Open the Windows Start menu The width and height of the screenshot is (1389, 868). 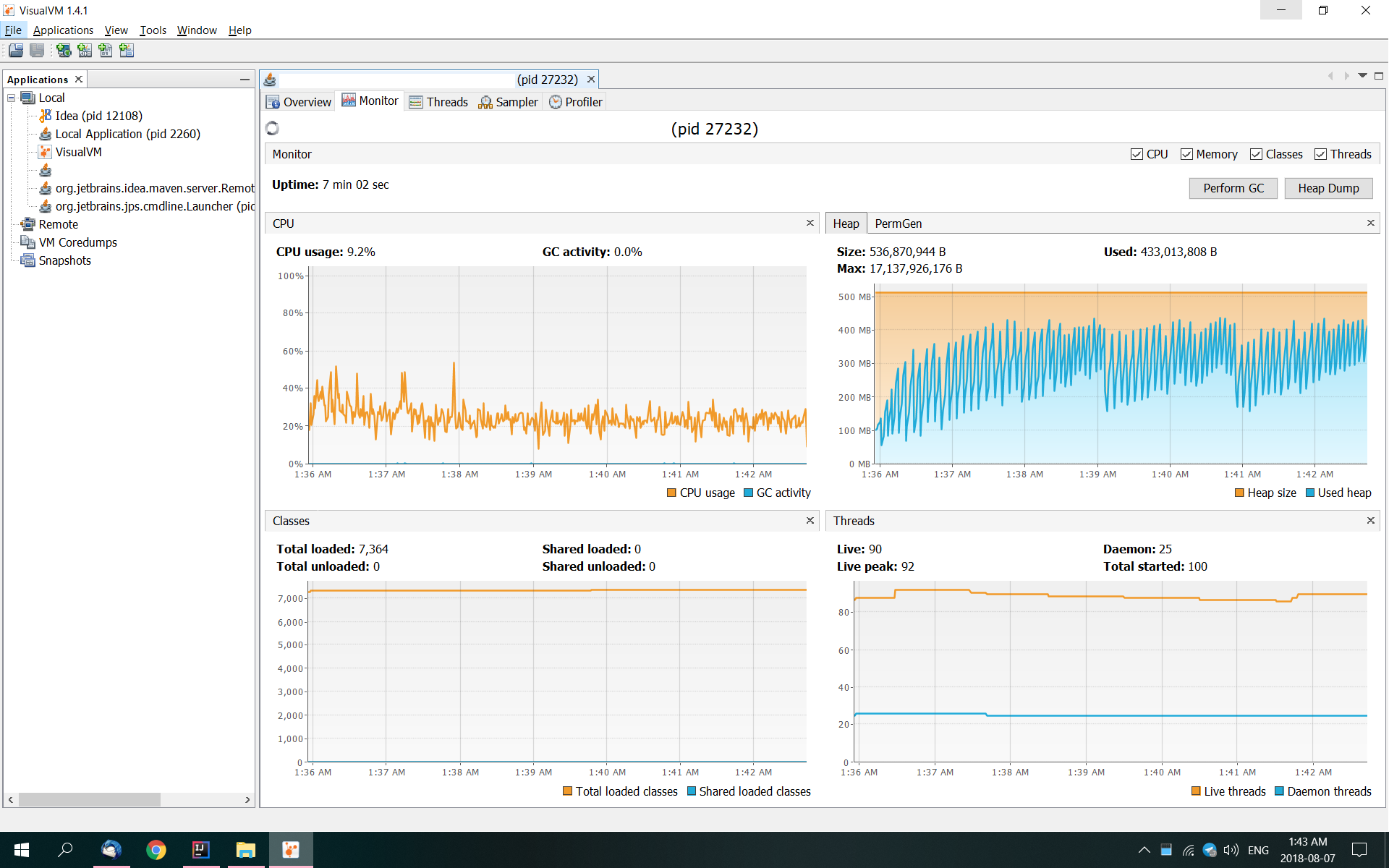21,849
